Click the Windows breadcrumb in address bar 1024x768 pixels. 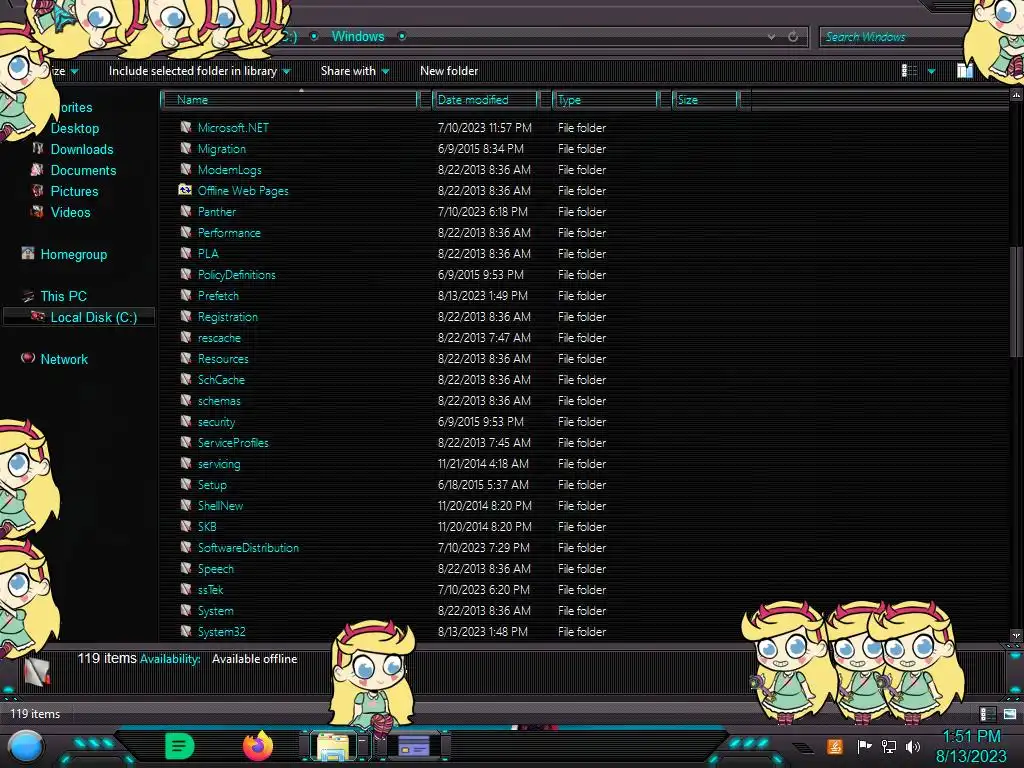pyautogui.click(x=358, y=37)
